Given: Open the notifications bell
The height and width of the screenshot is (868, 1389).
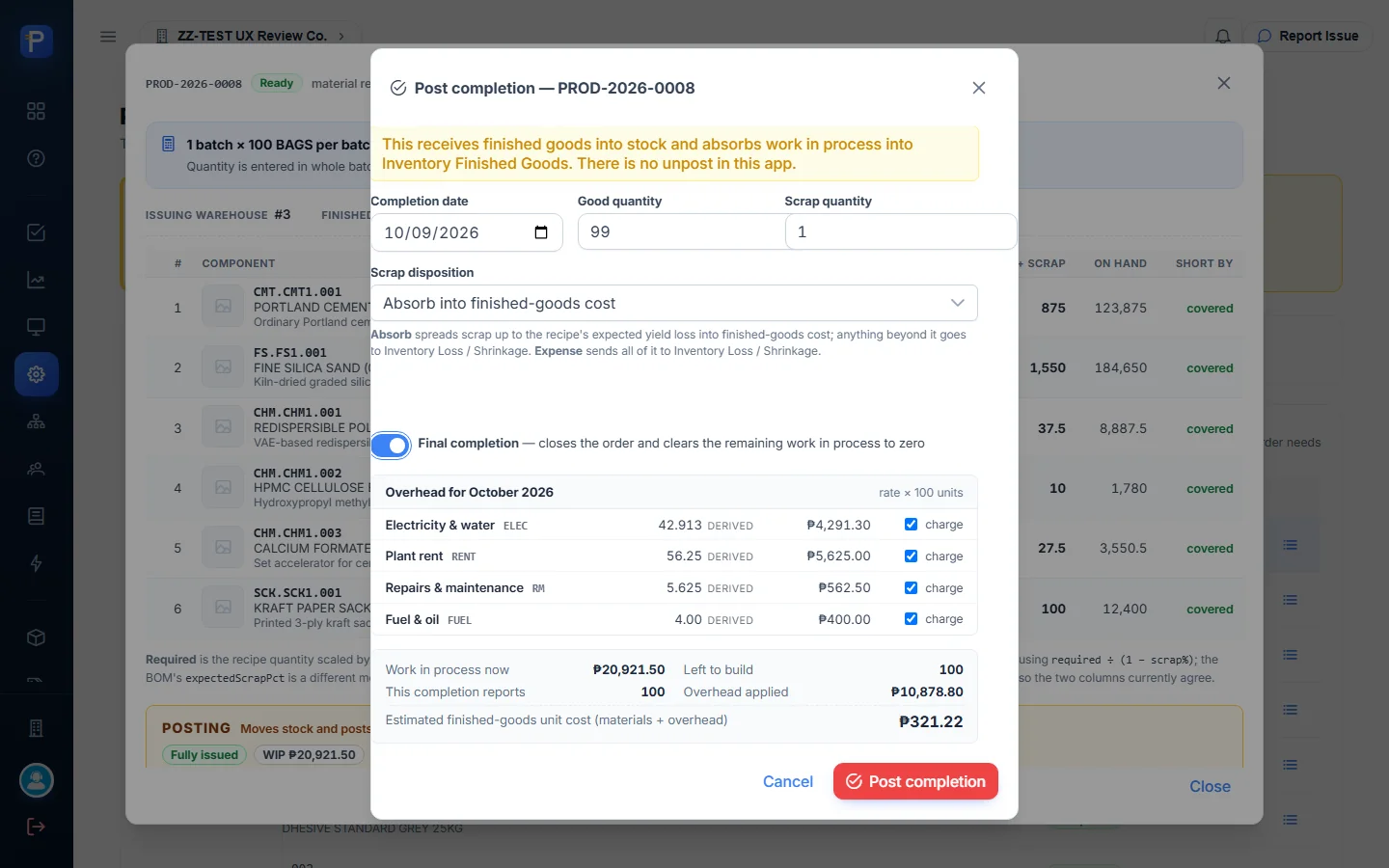Looking at the screenshot, I should tap(1222, 37).
